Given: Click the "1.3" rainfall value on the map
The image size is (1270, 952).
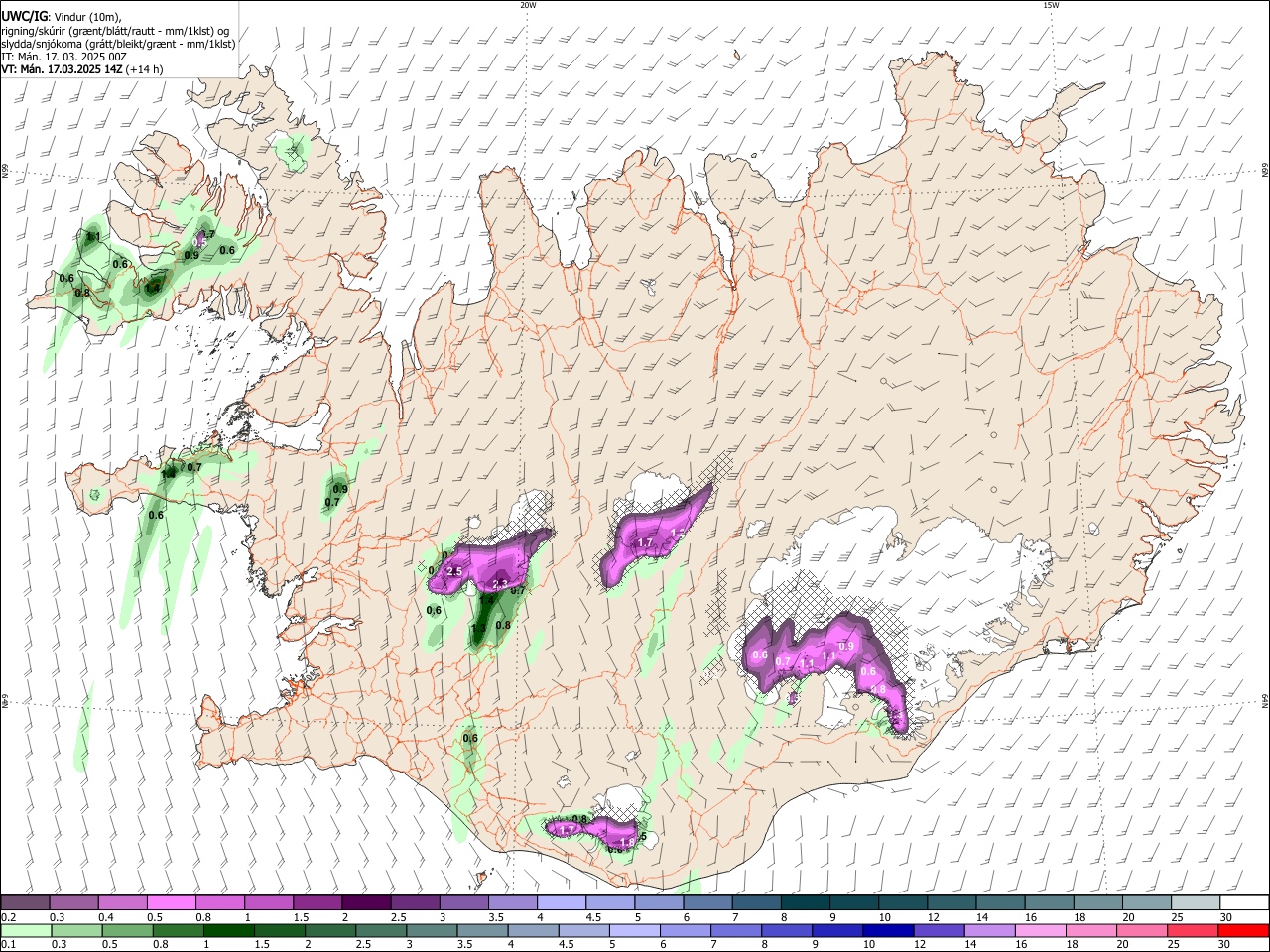Looking at the screenshot, I should pos(478,628).
